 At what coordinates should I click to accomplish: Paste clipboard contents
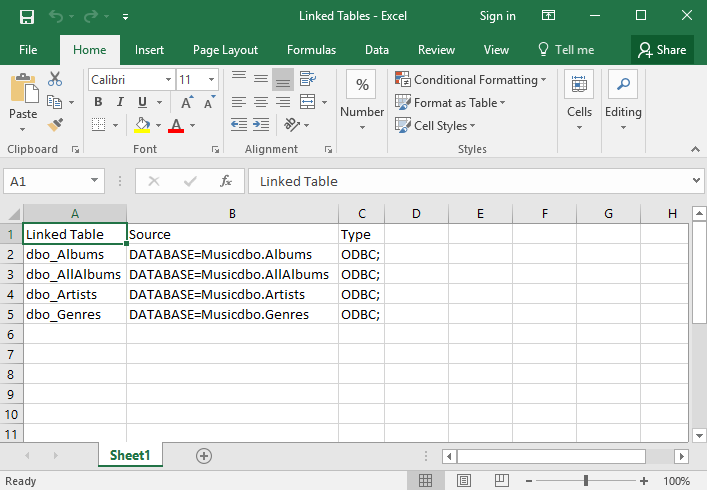coord(23,89)
